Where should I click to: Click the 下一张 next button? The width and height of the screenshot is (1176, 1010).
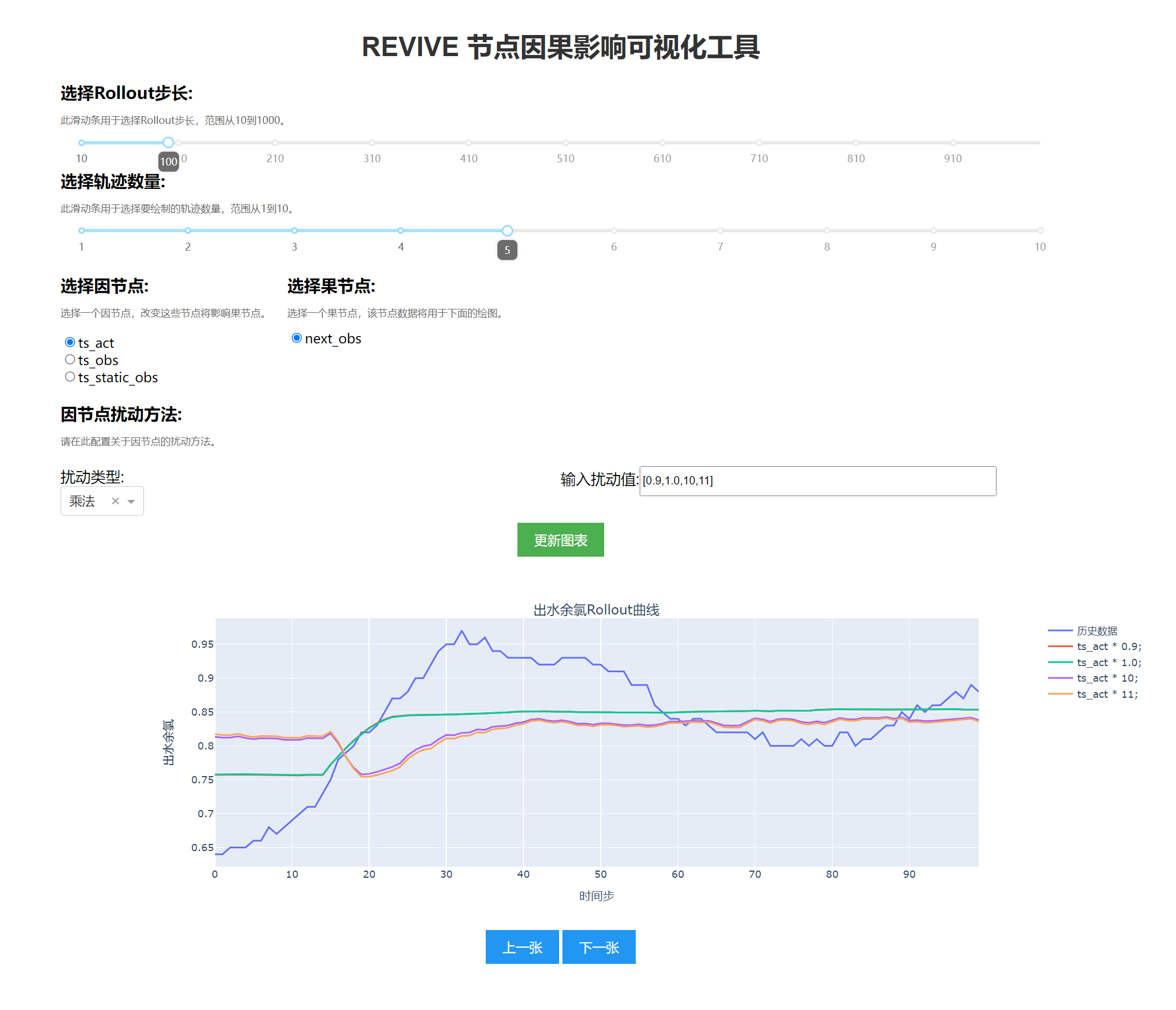tap(599, 947)
